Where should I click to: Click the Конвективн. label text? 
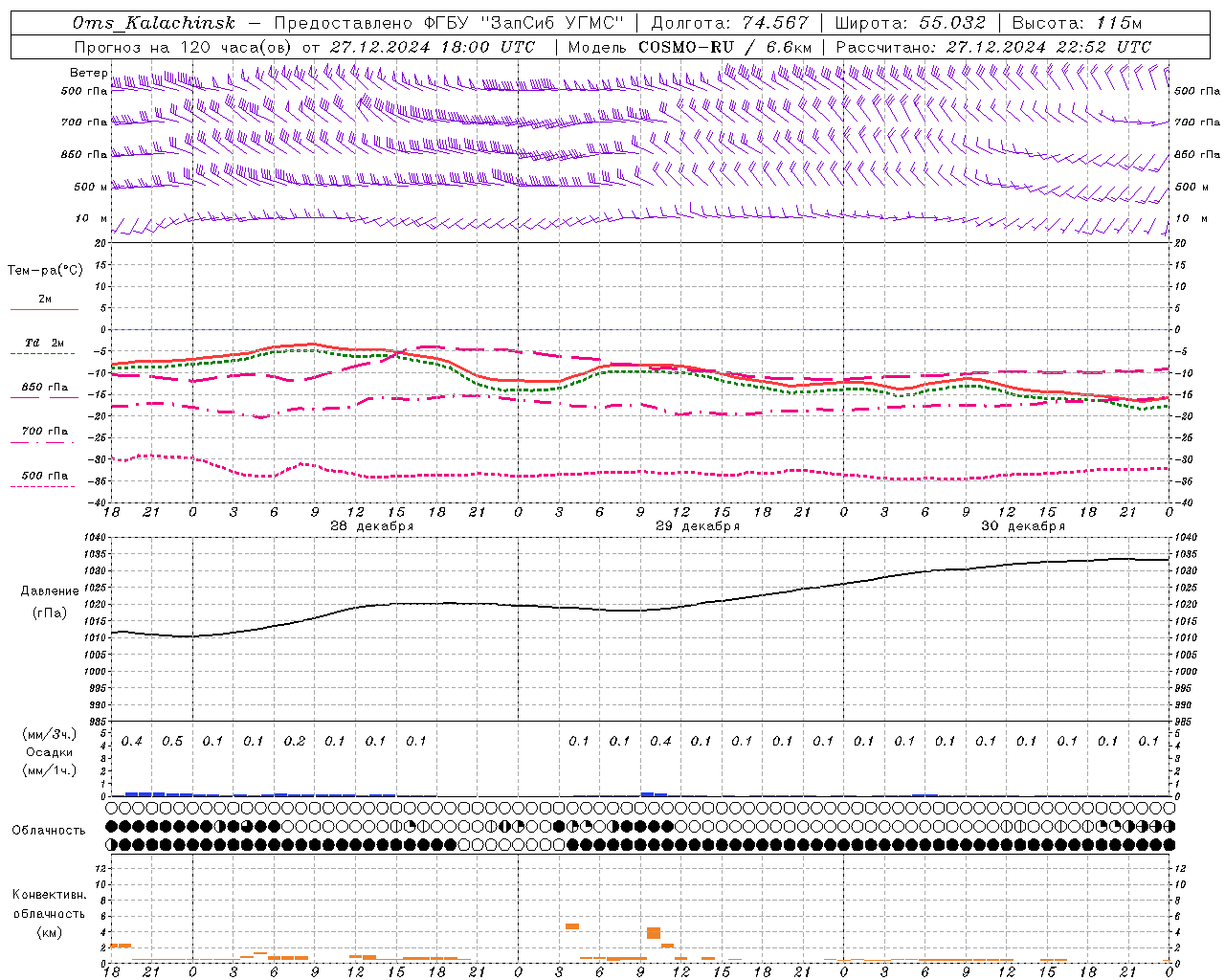[50, 895]
